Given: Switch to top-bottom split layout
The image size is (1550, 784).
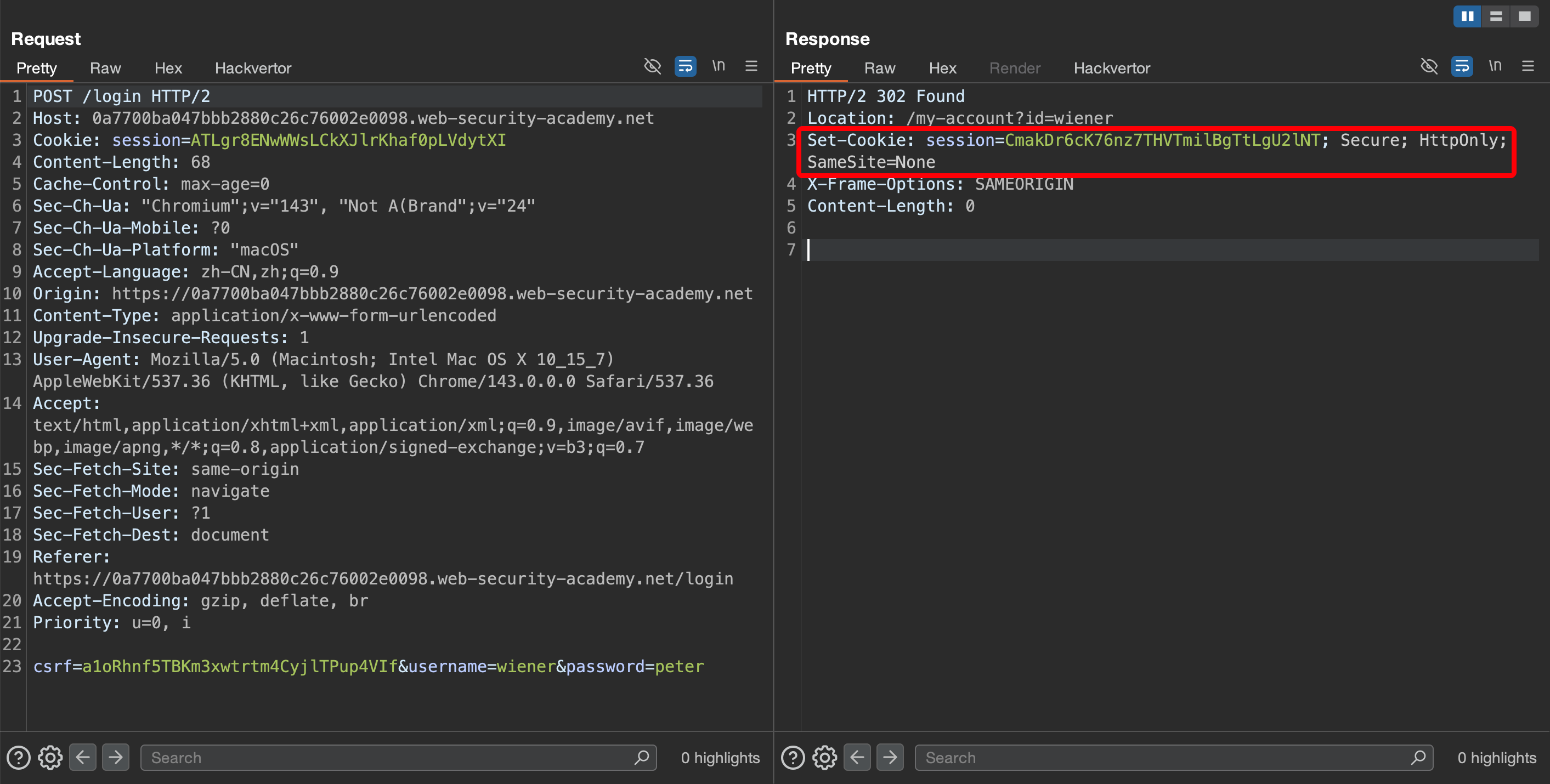Looking at the screenshot, I should pos(1496,16).
